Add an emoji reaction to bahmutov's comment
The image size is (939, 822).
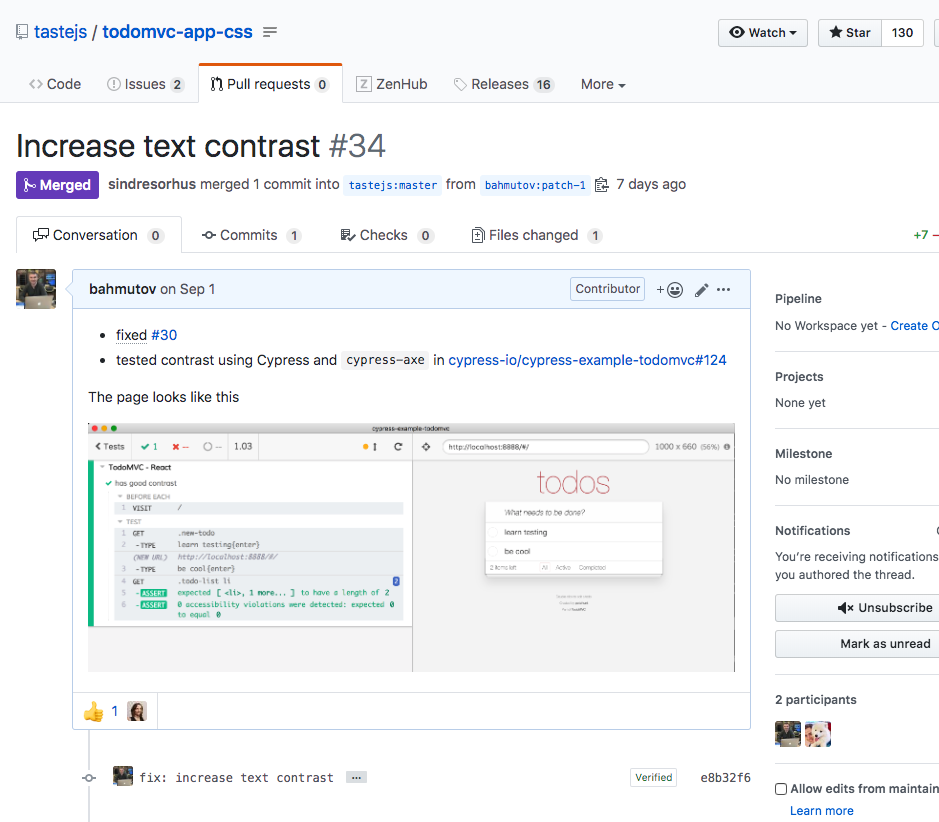point(670,290)
